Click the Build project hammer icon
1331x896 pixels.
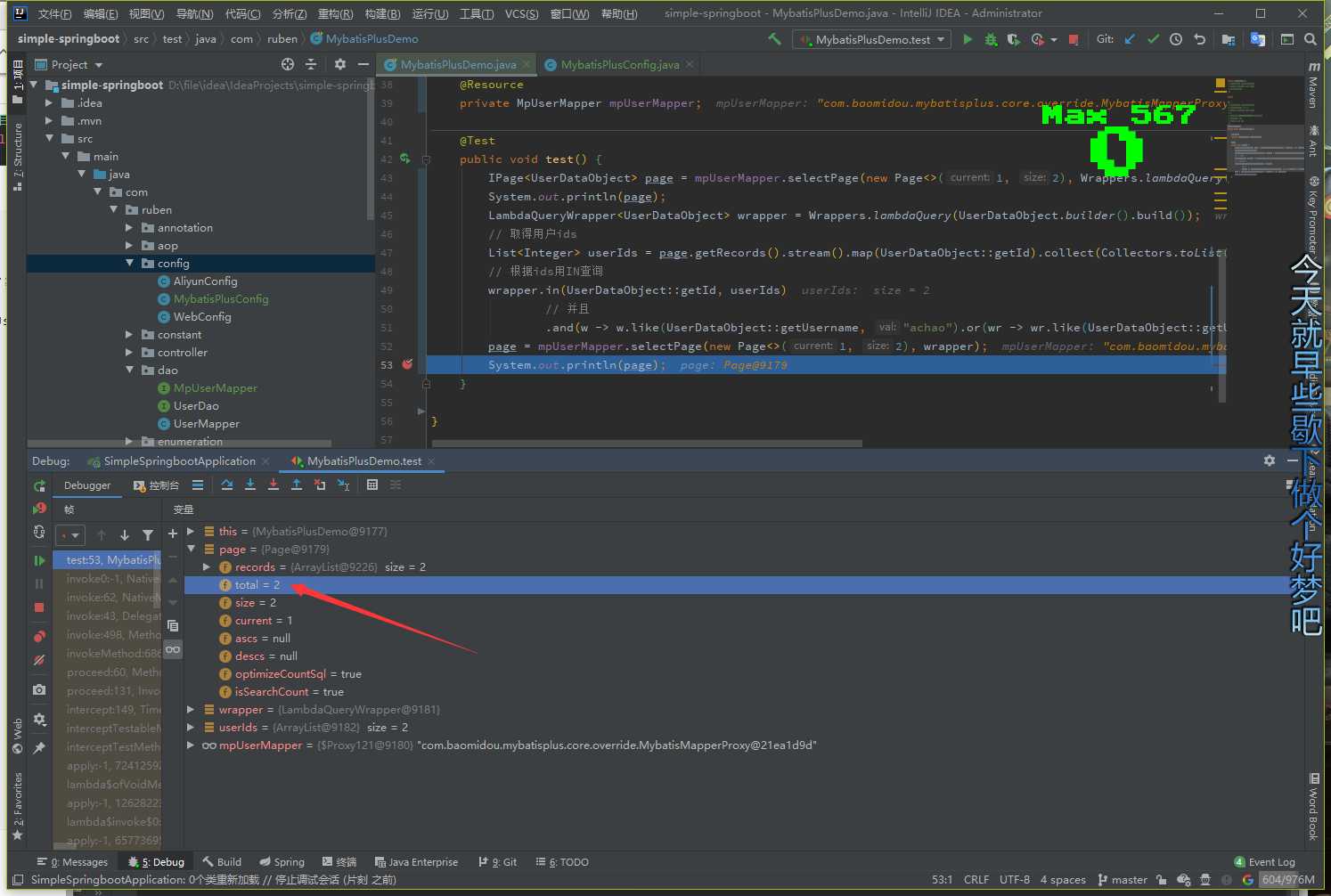[774, 39]
